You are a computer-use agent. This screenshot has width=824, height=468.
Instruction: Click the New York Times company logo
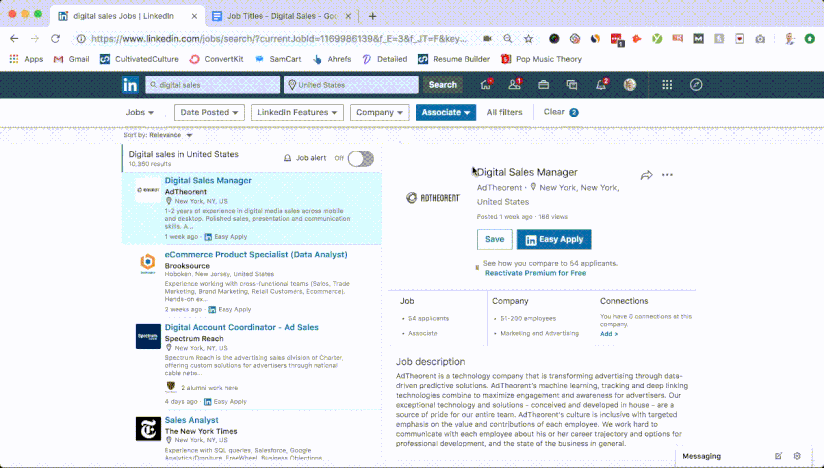point(148,429)
